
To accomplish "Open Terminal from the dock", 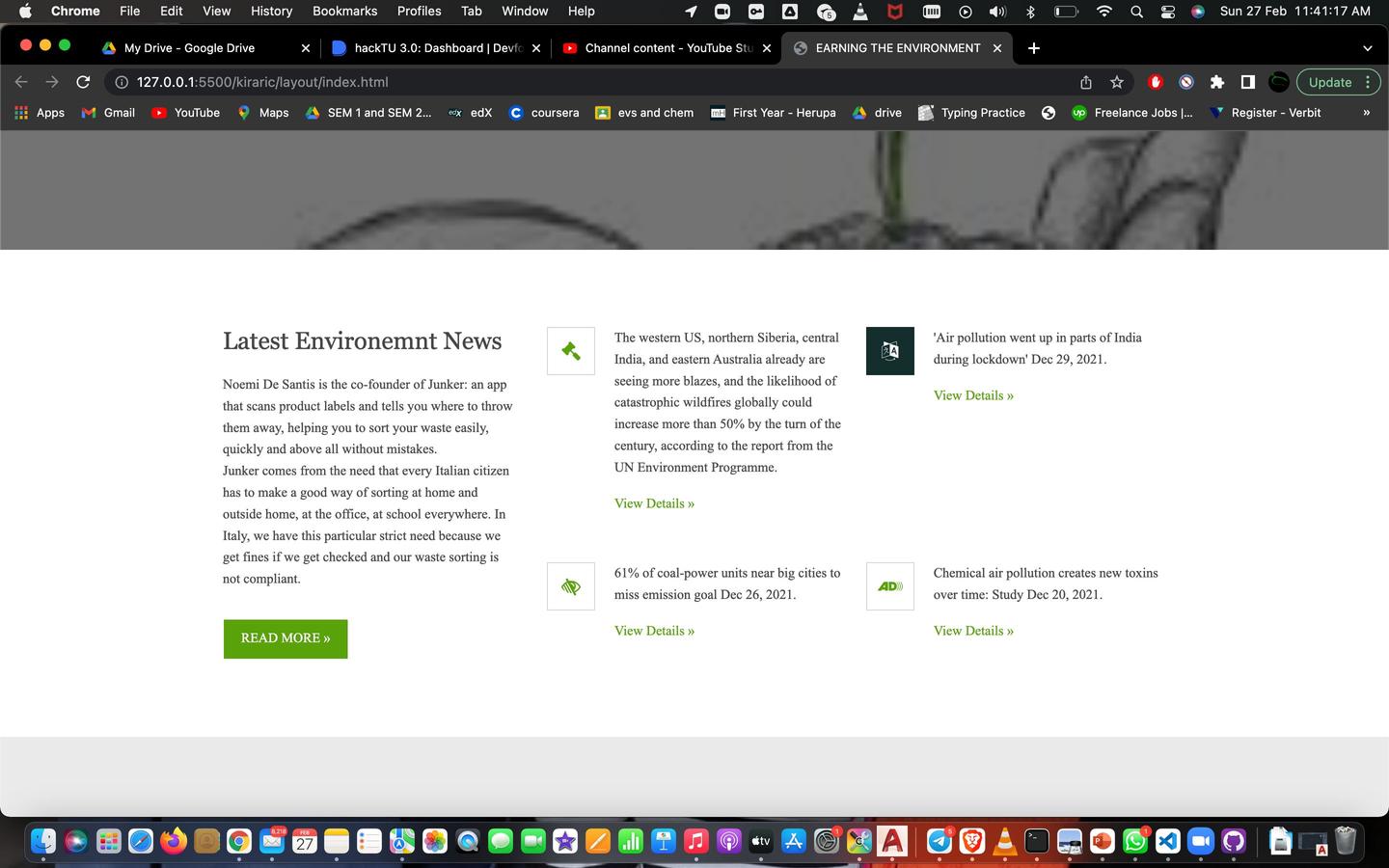I will pyautogui.click(x=1037, y=841).
